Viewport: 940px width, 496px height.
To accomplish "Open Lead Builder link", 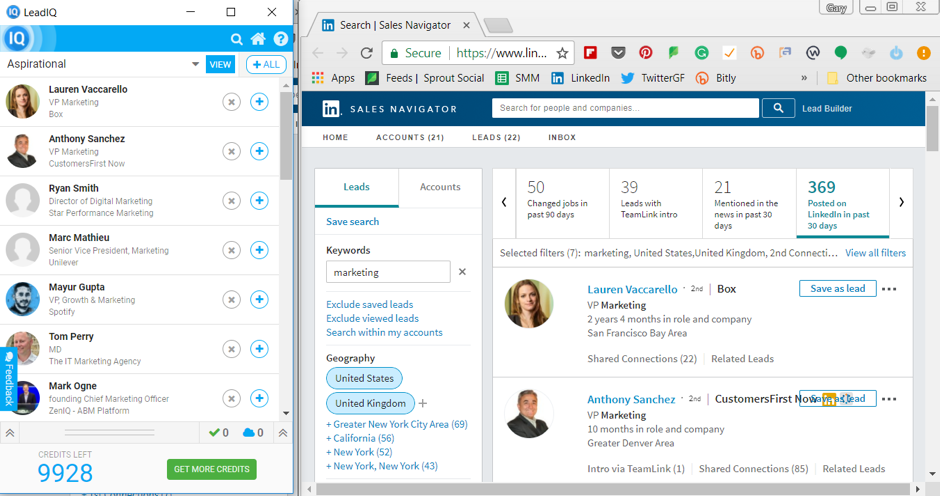I will point(827,109).
